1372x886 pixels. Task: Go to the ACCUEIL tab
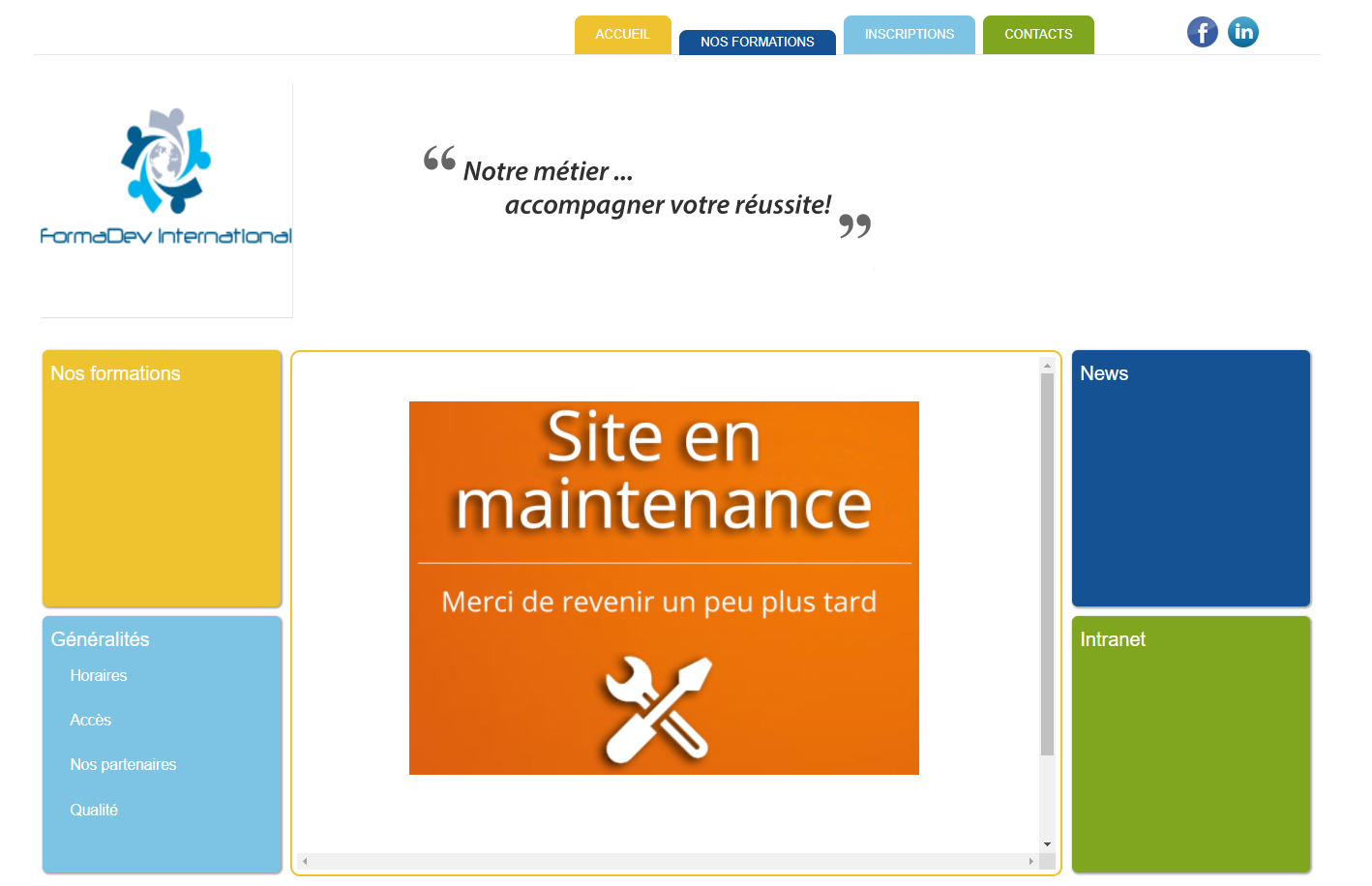(622, 35)
